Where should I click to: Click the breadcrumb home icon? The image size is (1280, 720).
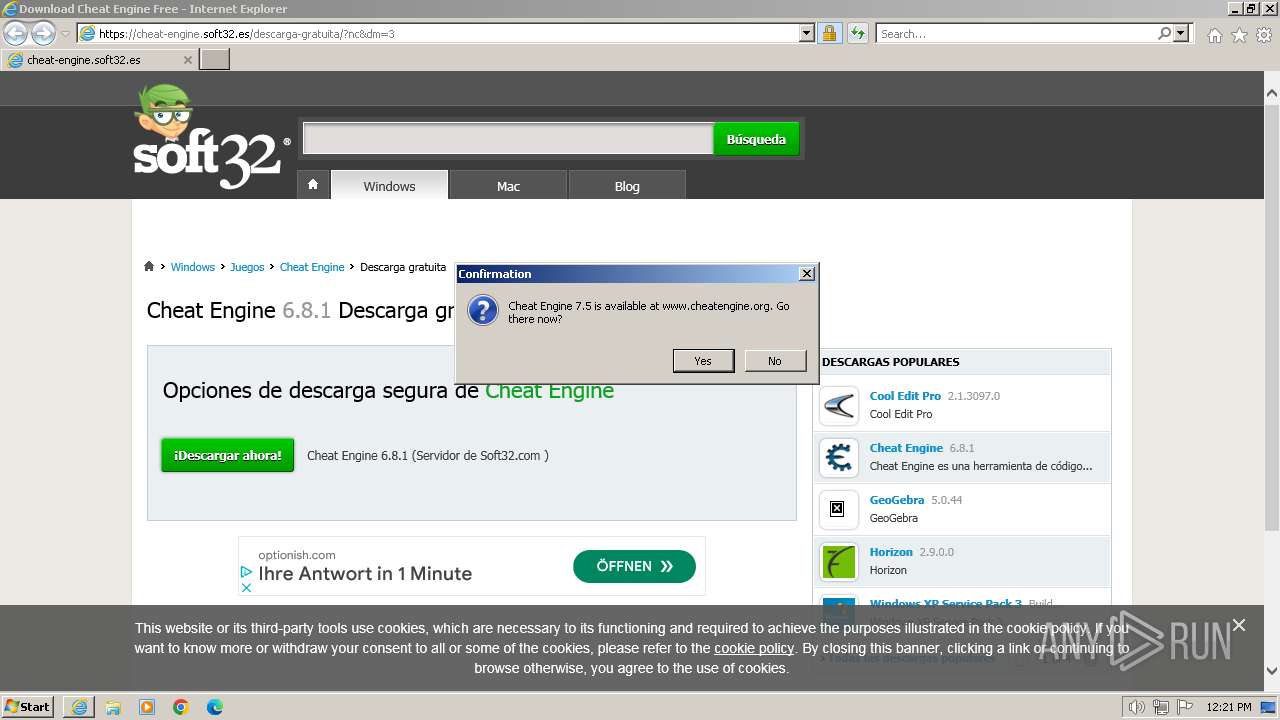149,266
